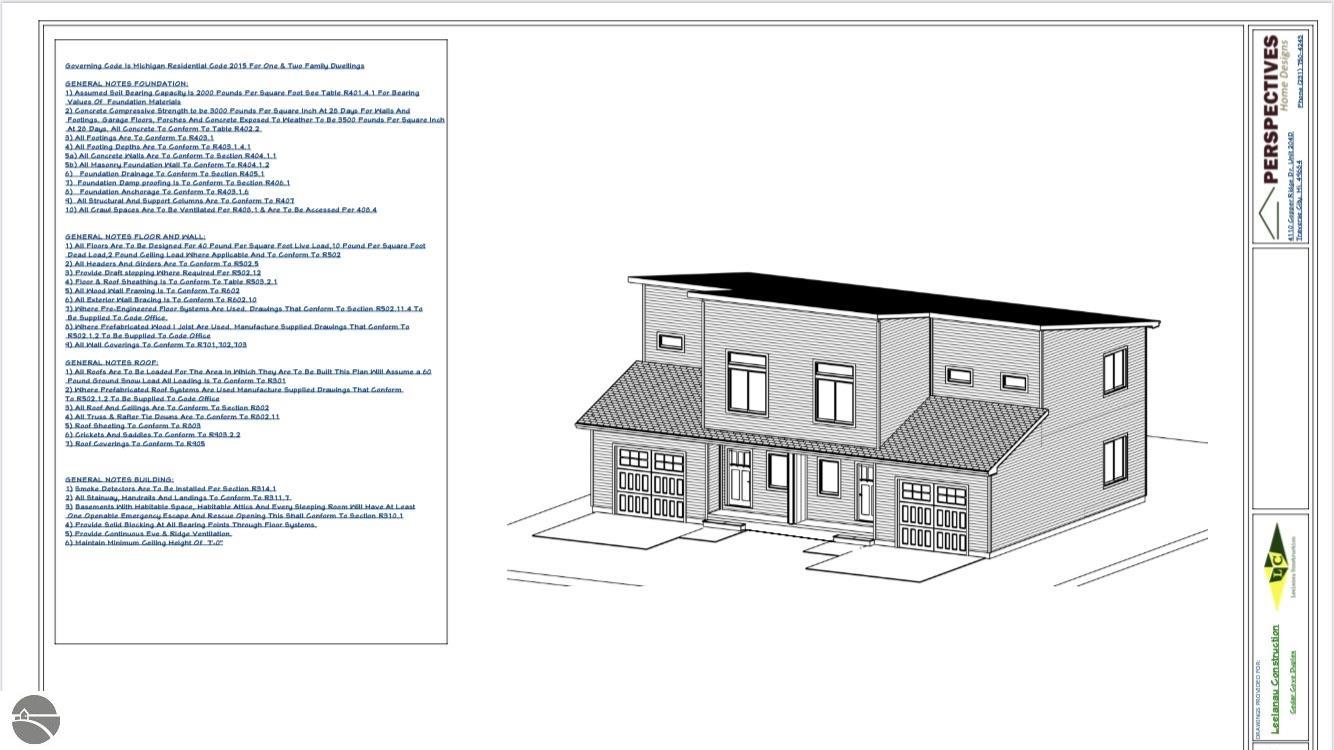Click the left garage door on the house
The image size is (1334, 750).
(x=651, y=484)
